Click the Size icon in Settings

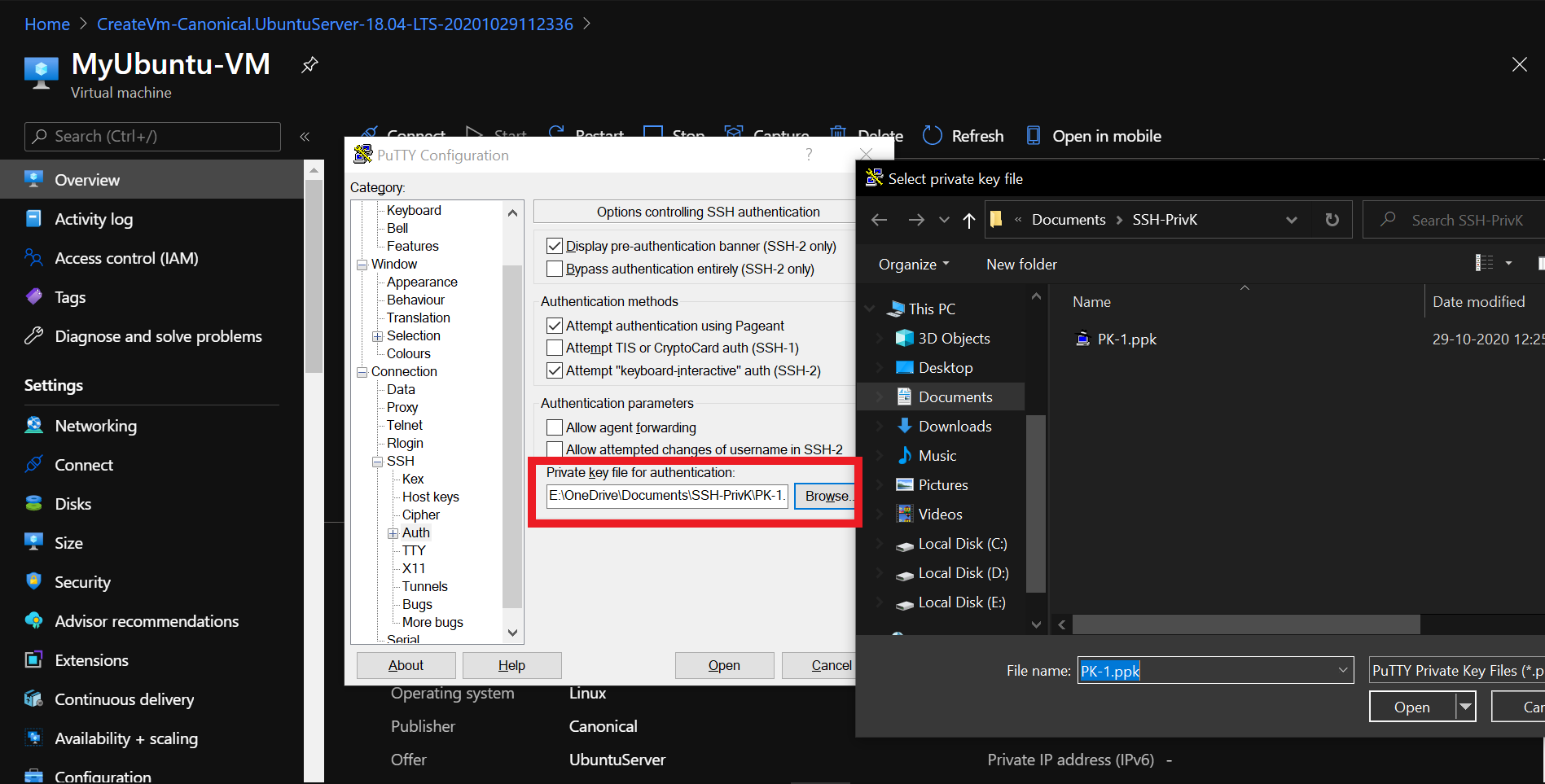point(33,542)
